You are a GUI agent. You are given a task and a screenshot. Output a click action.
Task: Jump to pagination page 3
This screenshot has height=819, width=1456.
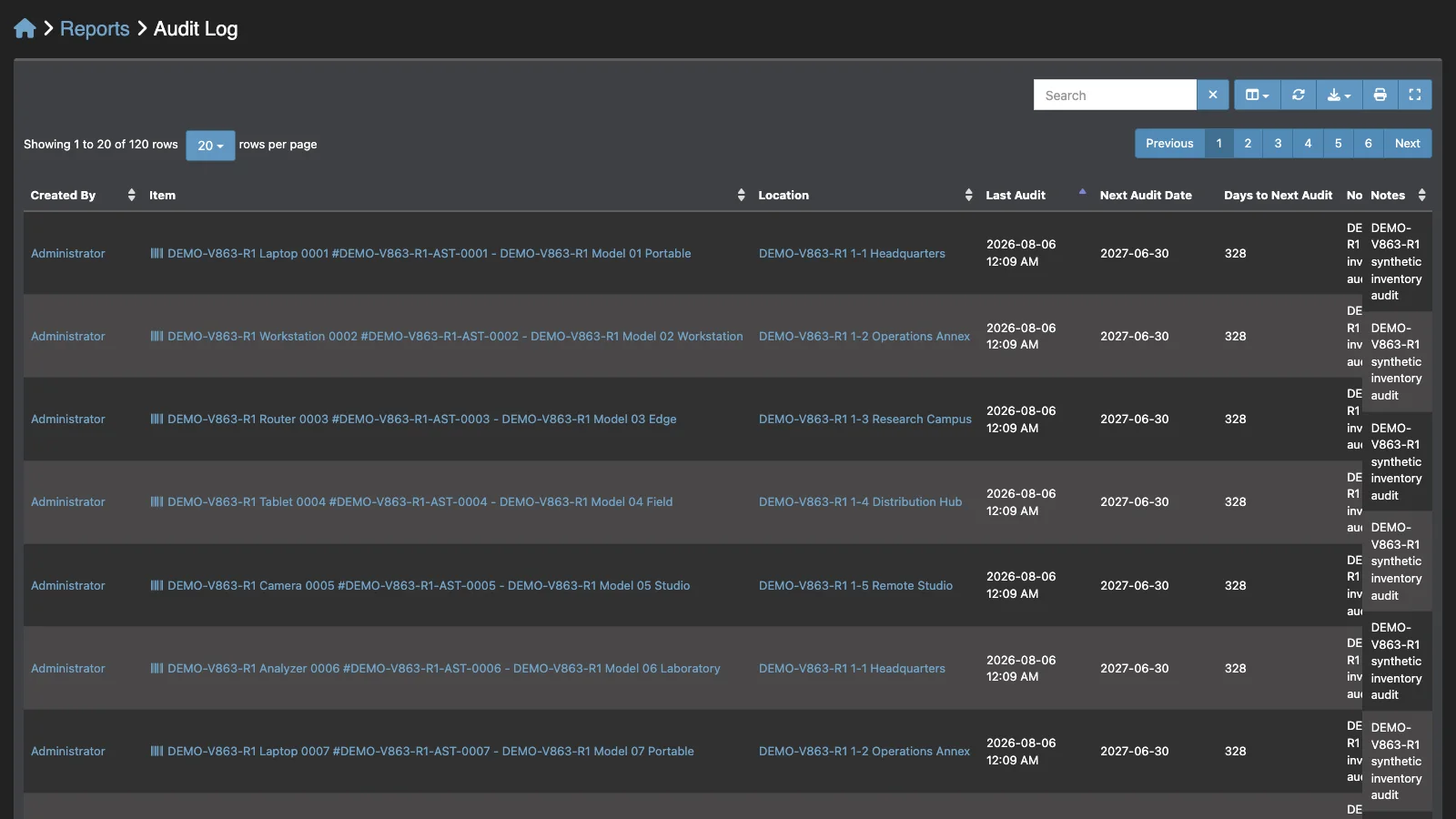(x=1278, y=144)
